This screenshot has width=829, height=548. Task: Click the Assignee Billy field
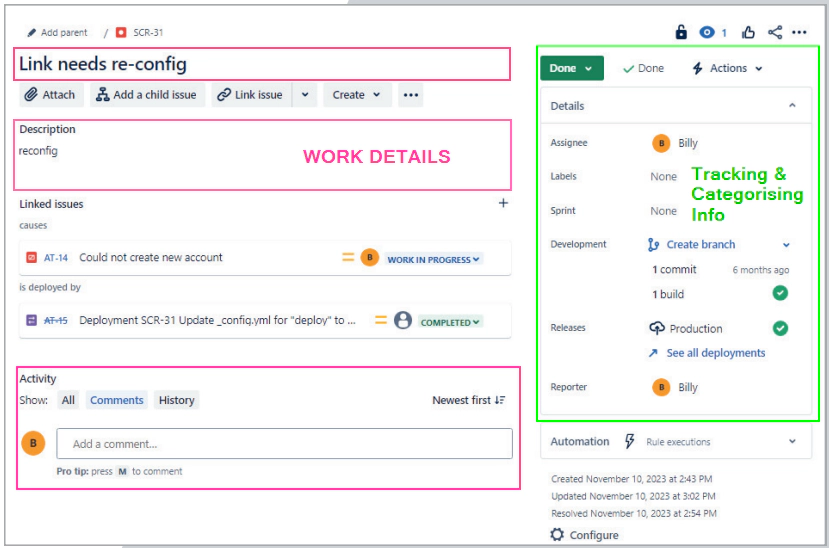point(675,143)
